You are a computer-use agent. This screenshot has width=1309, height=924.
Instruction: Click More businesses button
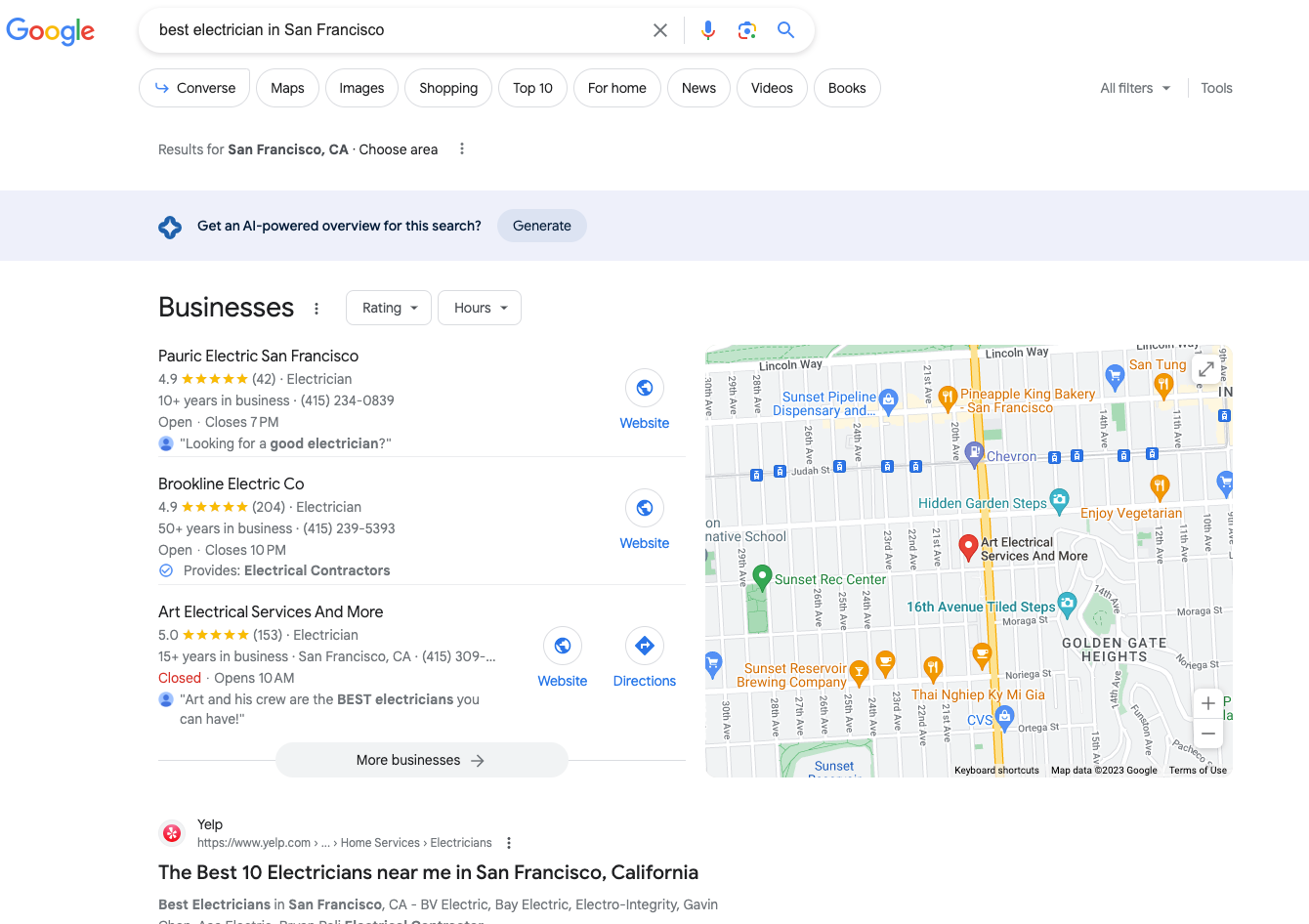421,760
